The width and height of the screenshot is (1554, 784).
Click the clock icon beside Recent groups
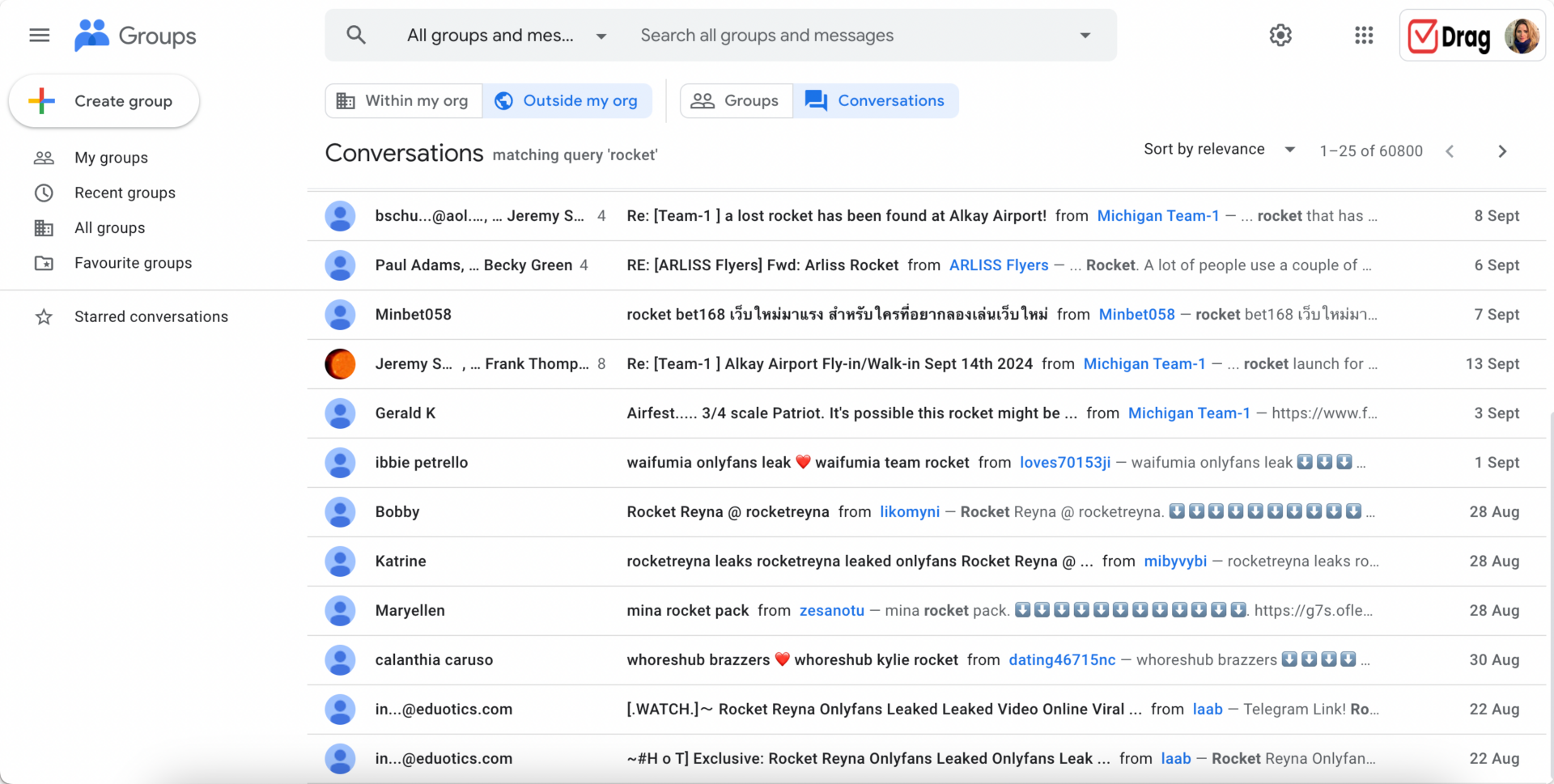(x=44, y=193)
